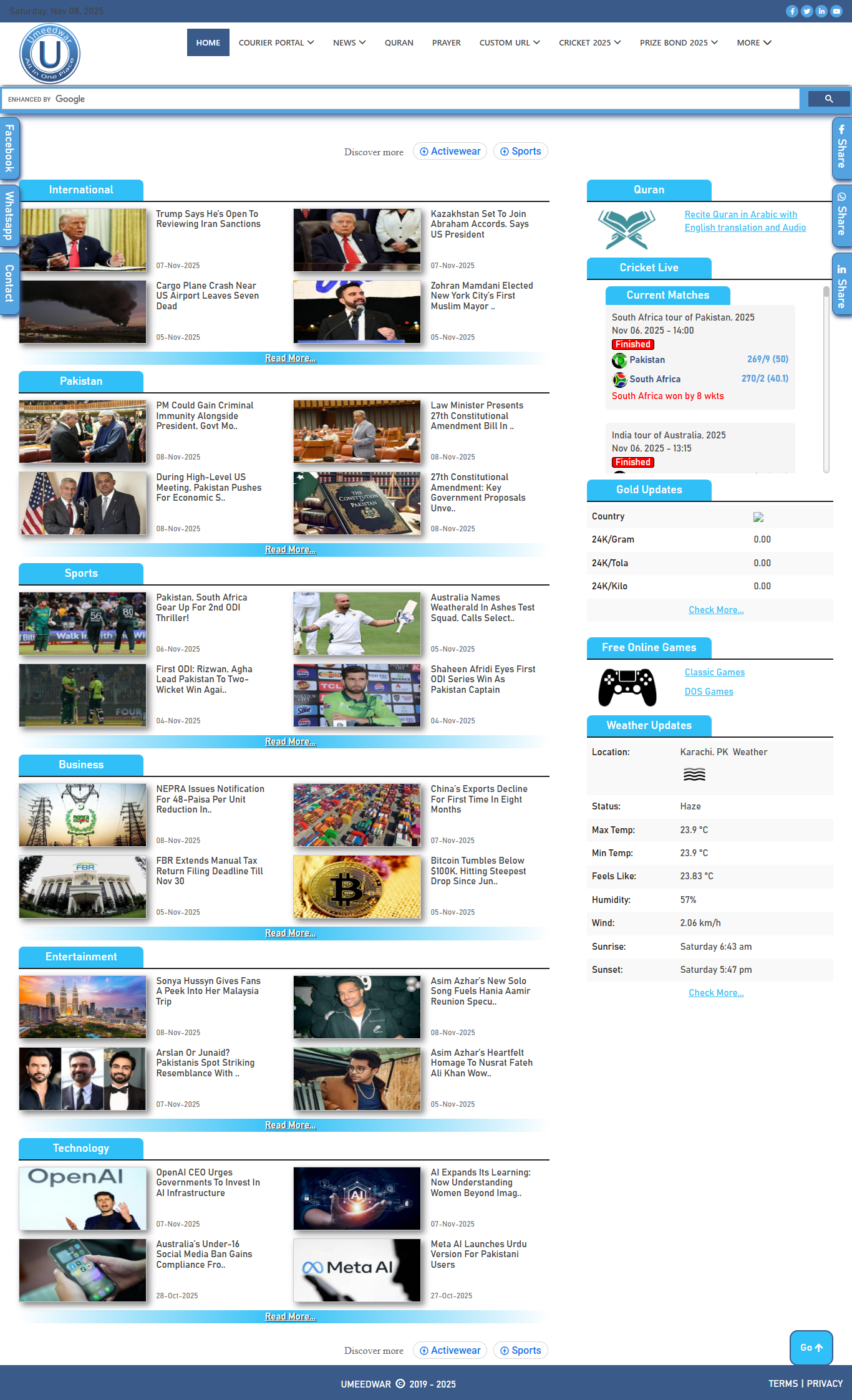Open the Quran book icon
Screen dimensions: 852x1400
tap(627, 229)
